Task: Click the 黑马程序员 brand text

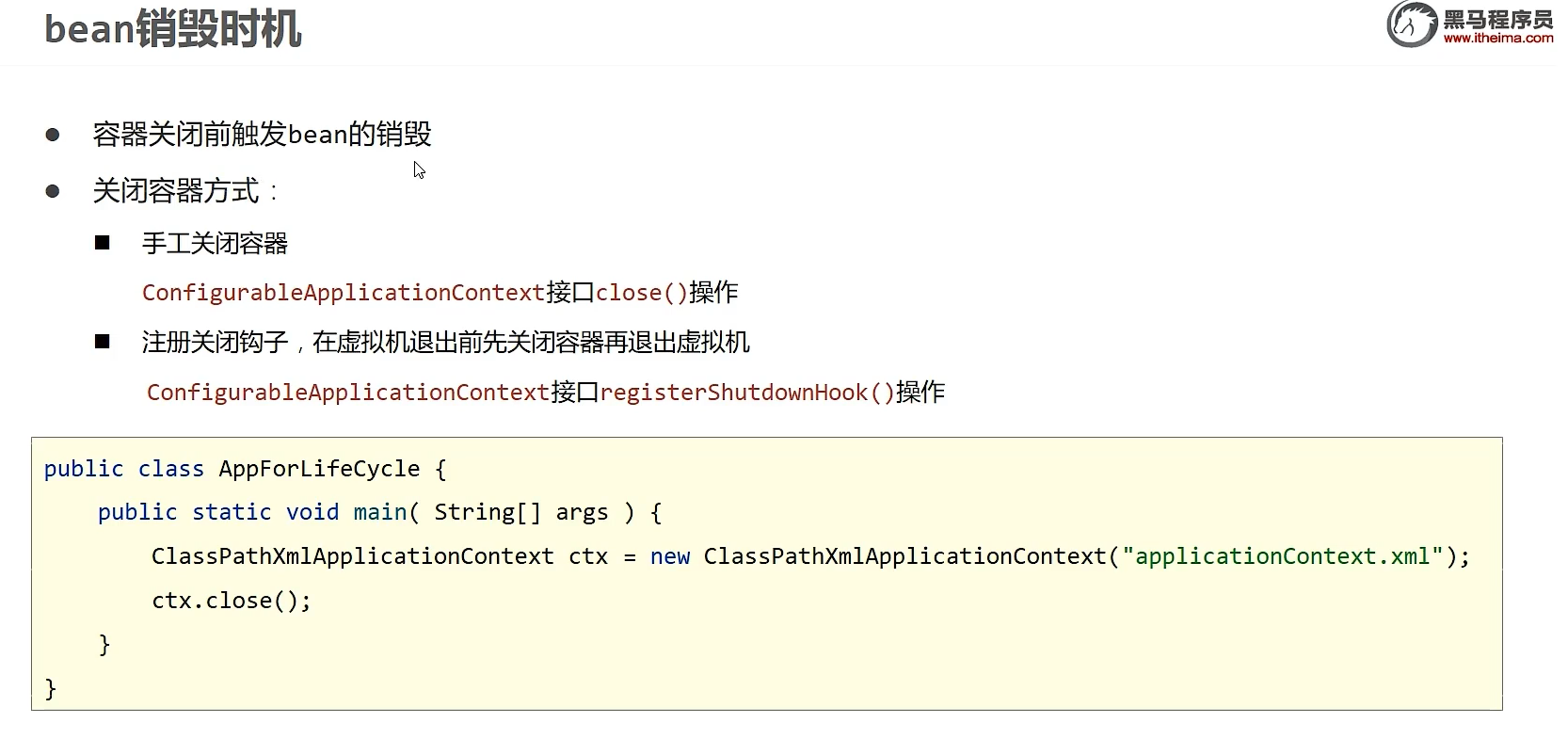Action: pyautogui.click(x=1498, y=19)
